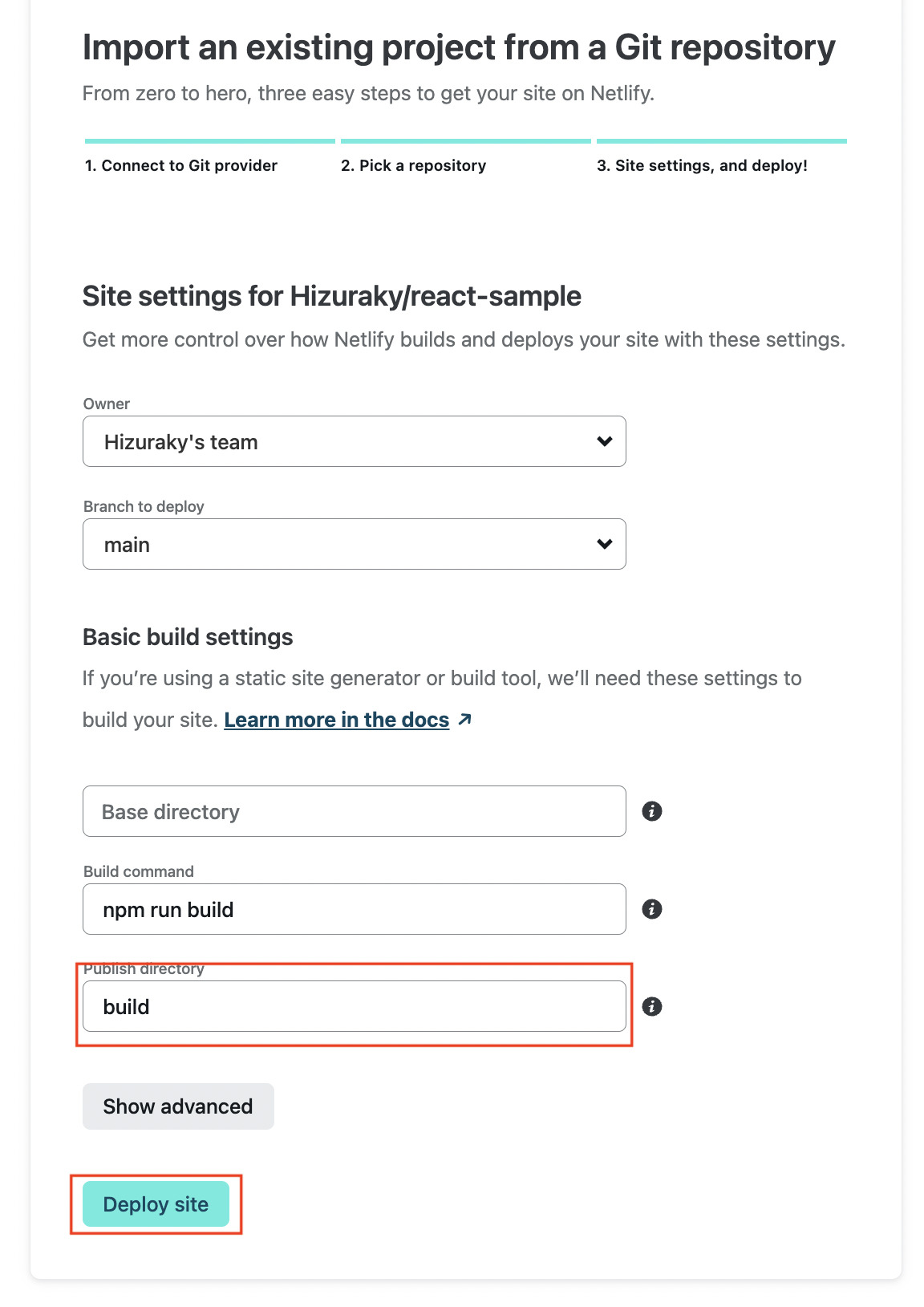Click the Deploy site button
The height and width of the screenshot is (1307, 924).
click(156, 1204)
